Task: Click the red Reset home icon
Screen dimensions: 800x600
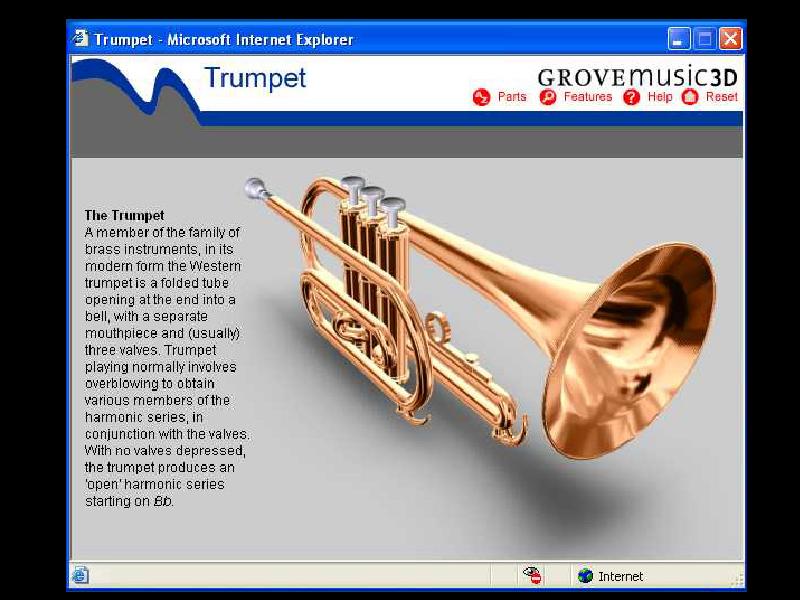Action: (x=690, y=97)
